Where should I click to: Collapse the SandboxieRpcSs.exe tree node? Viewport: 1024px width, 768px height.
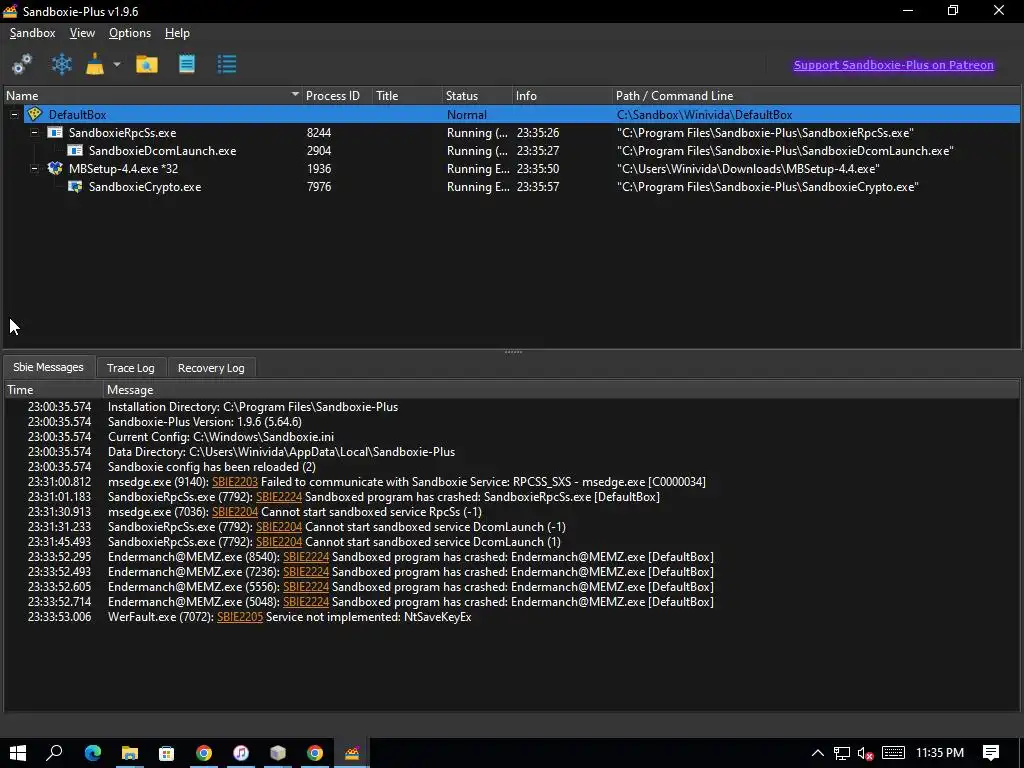tap(34, 133)
